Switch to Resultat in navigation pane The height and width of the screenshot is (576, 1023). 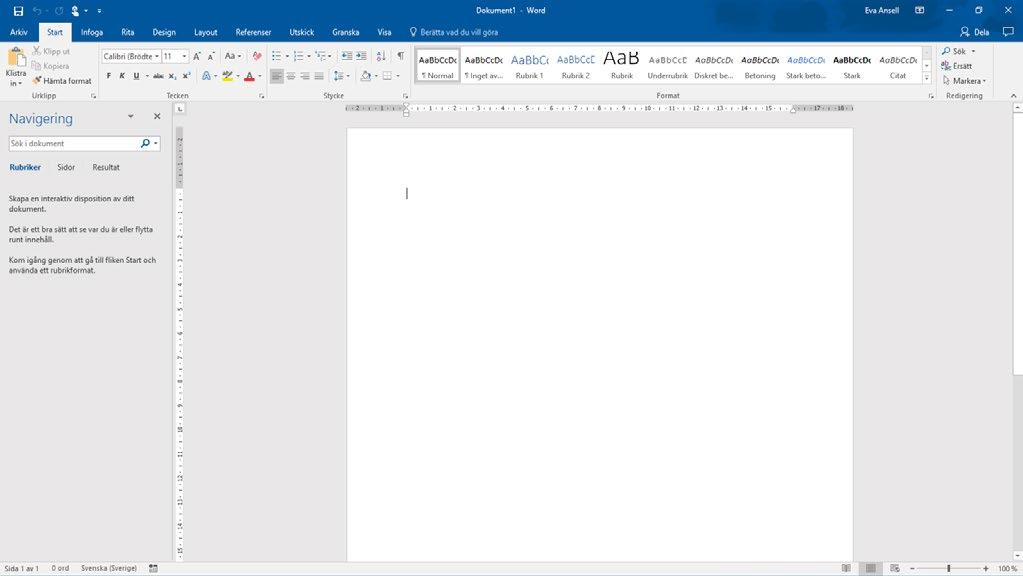pos(106,168)
